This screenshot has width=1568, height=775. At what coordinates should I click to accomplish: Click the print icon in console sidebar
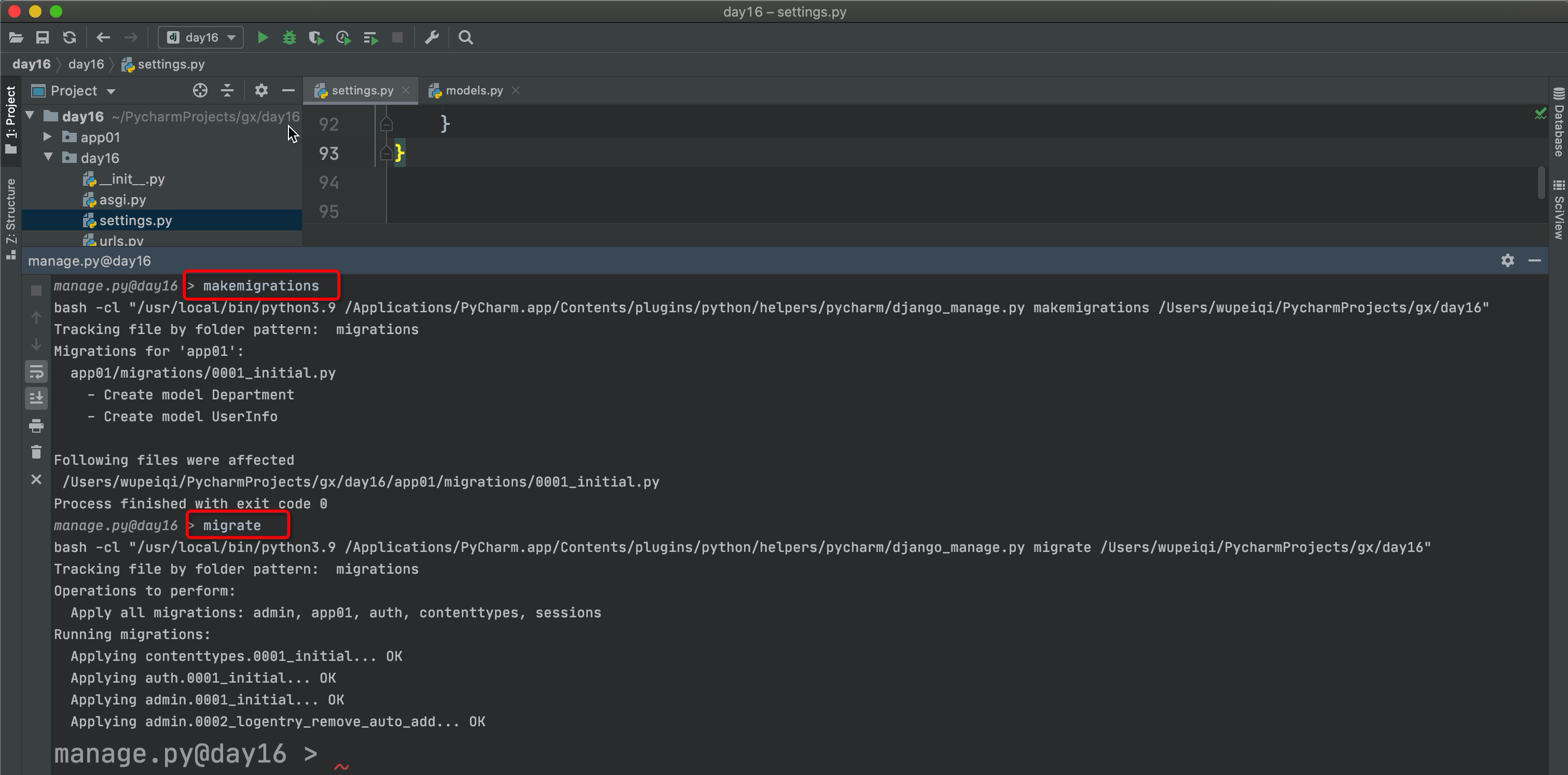[x=36, y=425]
